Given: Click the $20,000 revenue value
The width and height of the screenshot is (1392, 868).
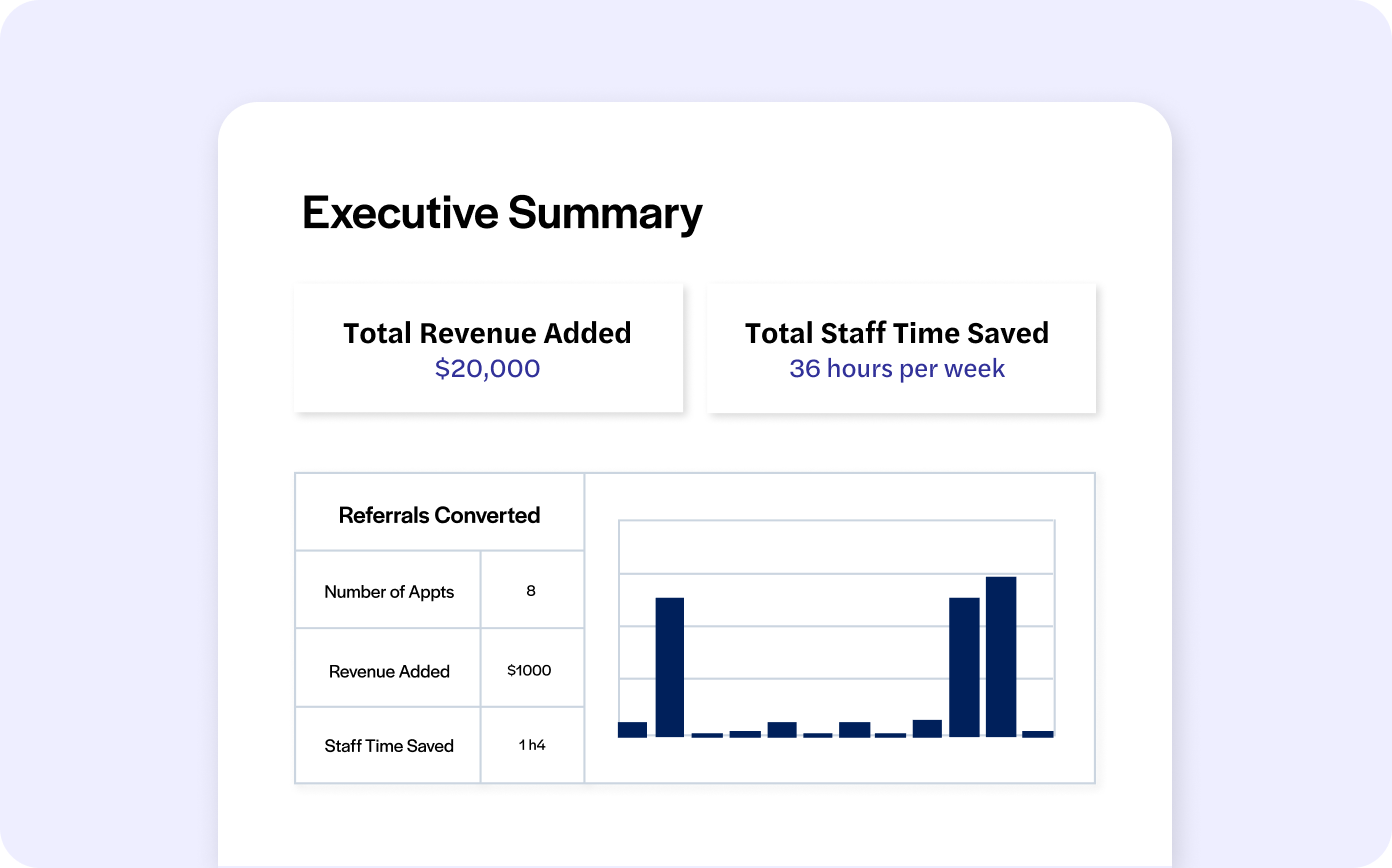Looking at the screenshot, I should [488, 368].
